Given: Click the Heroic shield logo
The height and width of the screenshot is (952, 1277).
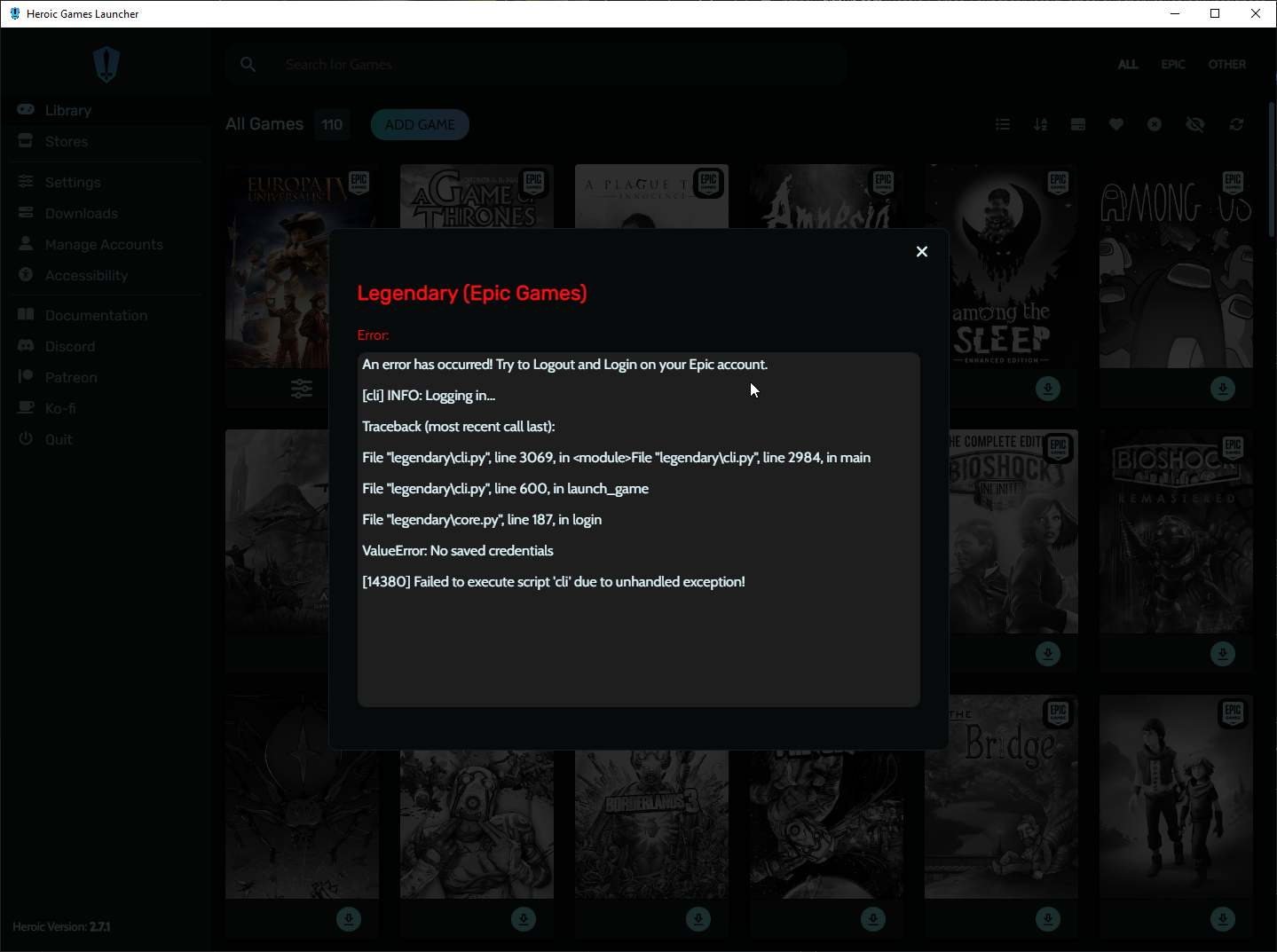Looking at the screenshot, I should point(105,64).
